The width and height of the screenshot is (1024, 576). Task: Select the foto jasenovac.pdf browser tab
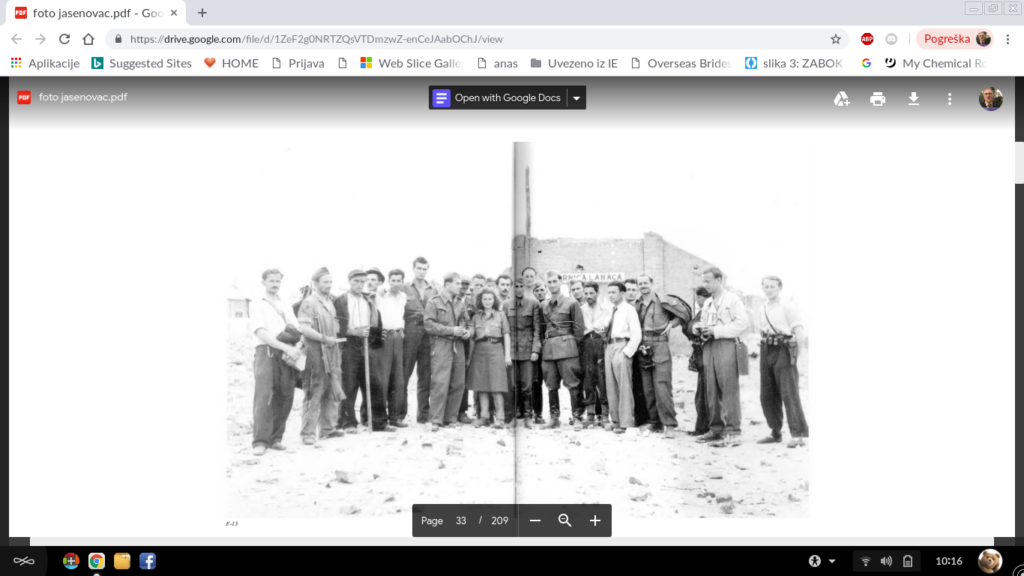coord(97,13)
